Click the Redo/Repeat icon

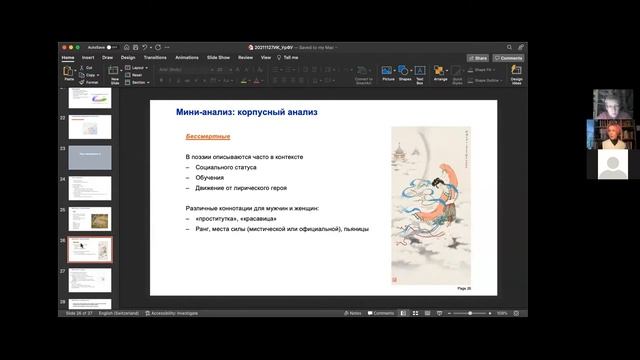[x=158, y=47]
